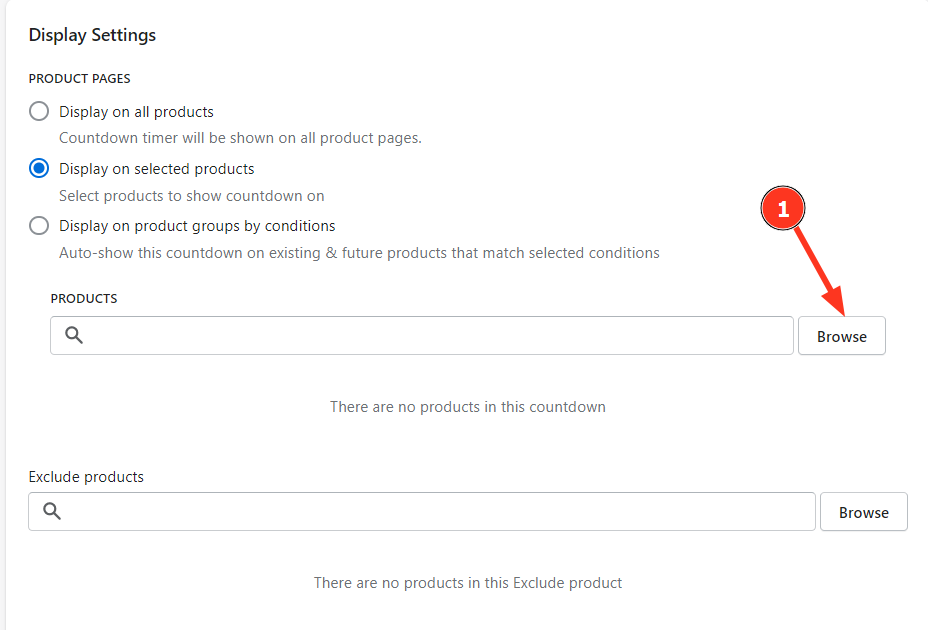This screenshot has height=630, width=928.
Task: Click 'There are no products in this countdown' text
Action: (467, 407)
